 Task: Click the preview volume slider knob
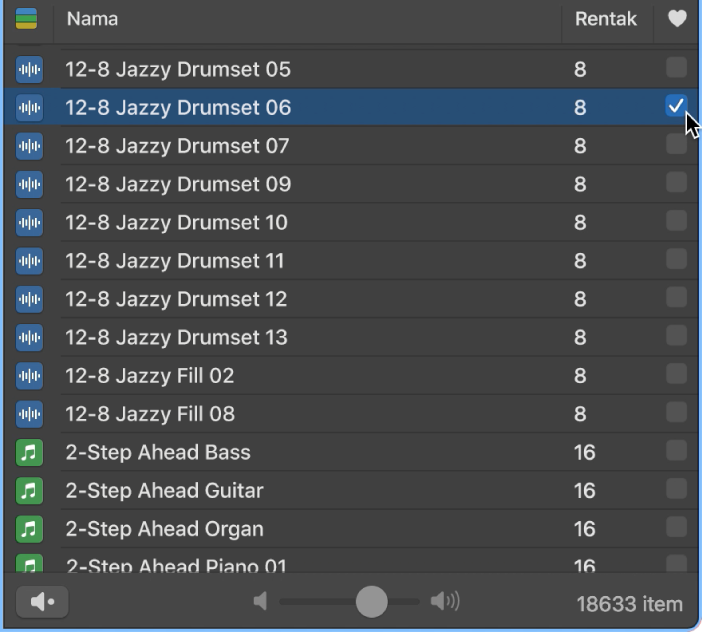click(x=372, y=601)
